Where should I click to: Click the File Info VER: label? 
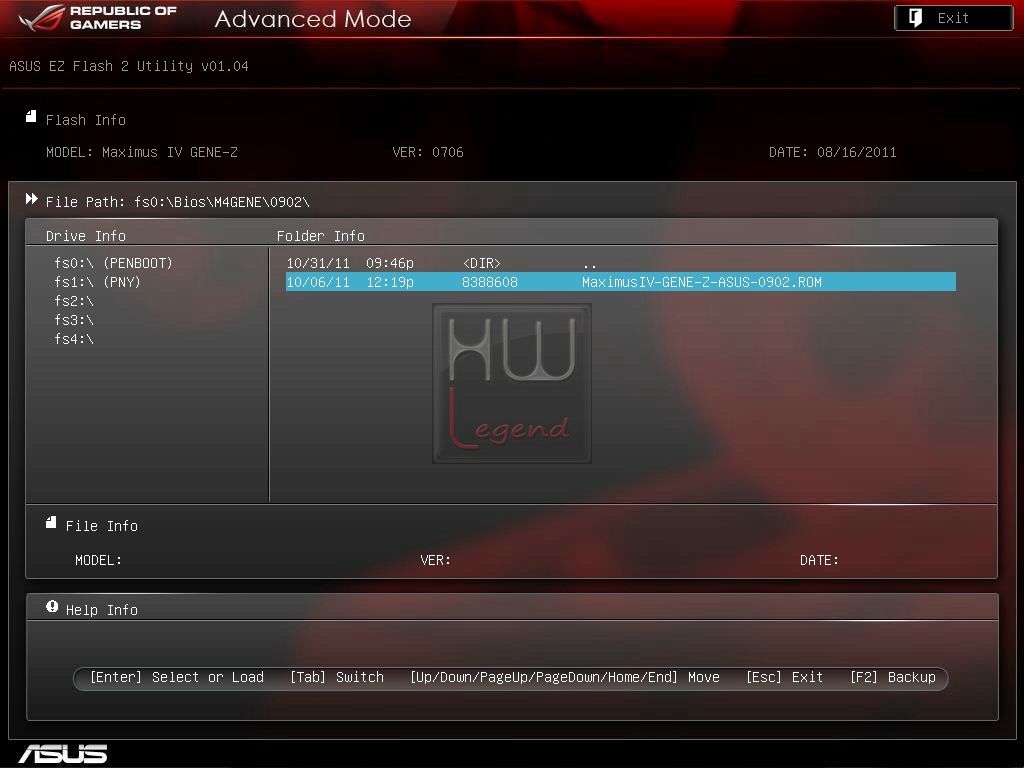436,560
